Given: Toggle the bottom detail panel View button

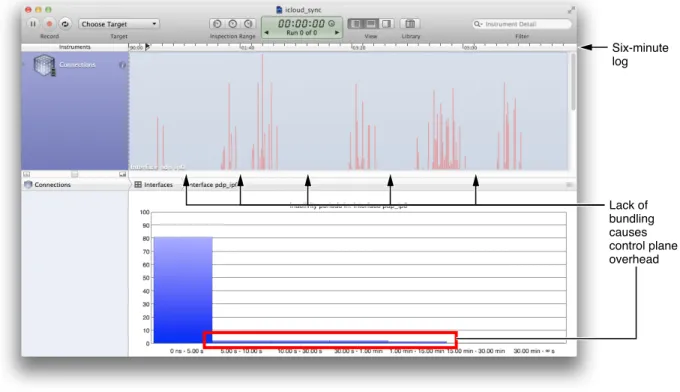Looking at the screenshot, I should pyautogui.click(x=371, y=24).
